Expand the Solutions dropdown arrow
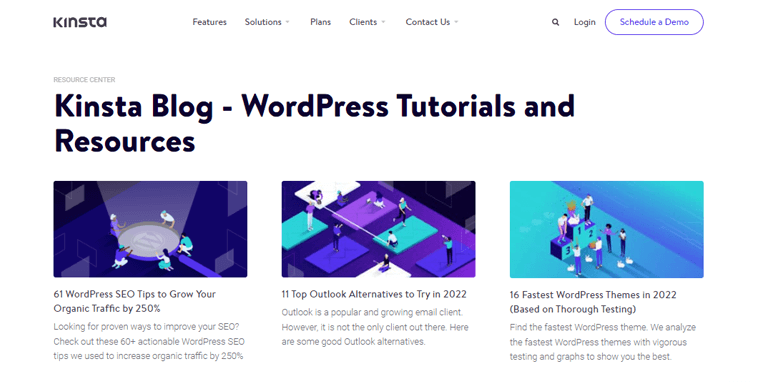The image size is (760, 382). click(x=287, y=22)
